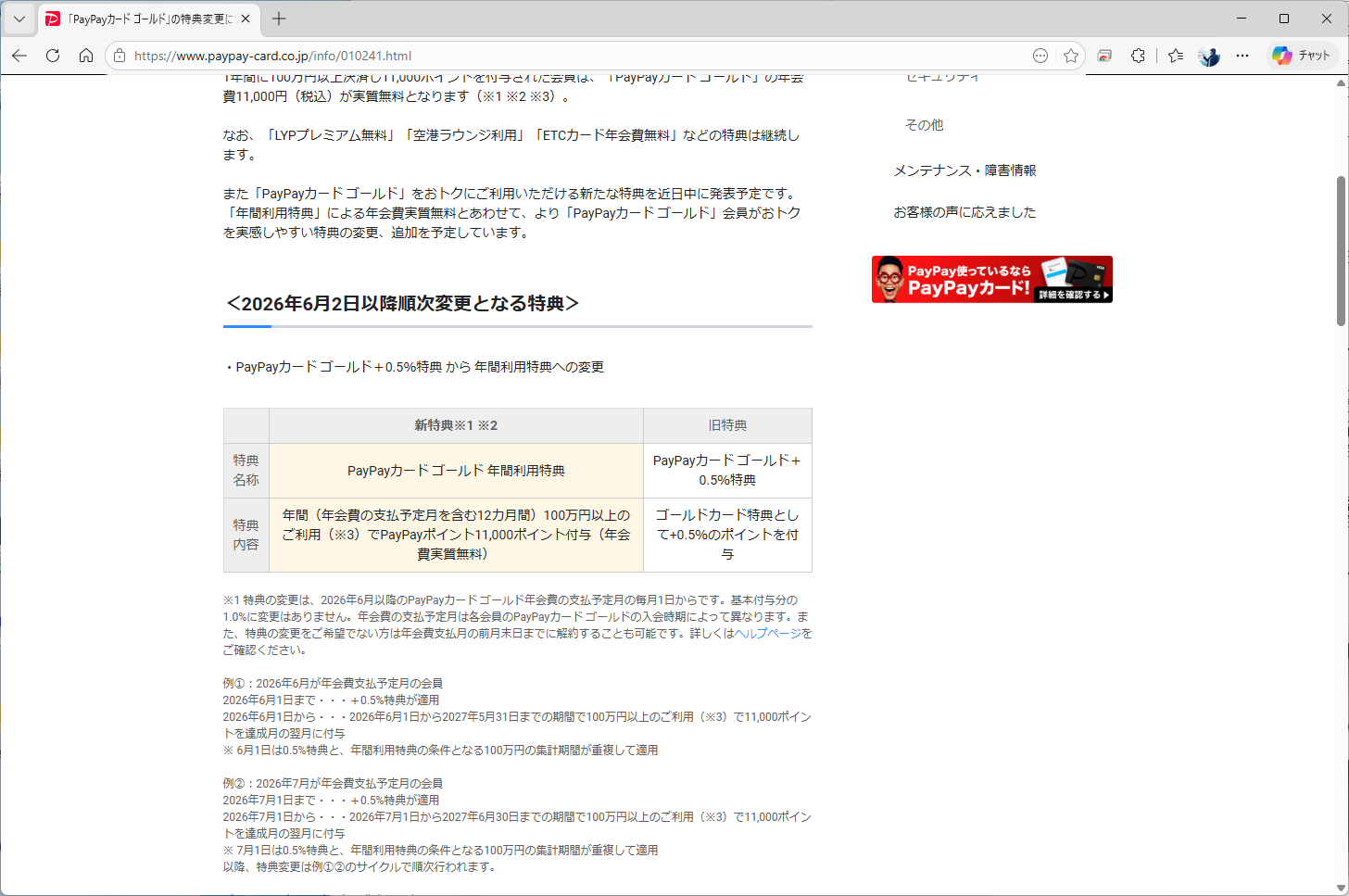Open the more actions ellipsis in the address bar
The width and height of the screenshot is (1349, 896).
[1040, 56]
